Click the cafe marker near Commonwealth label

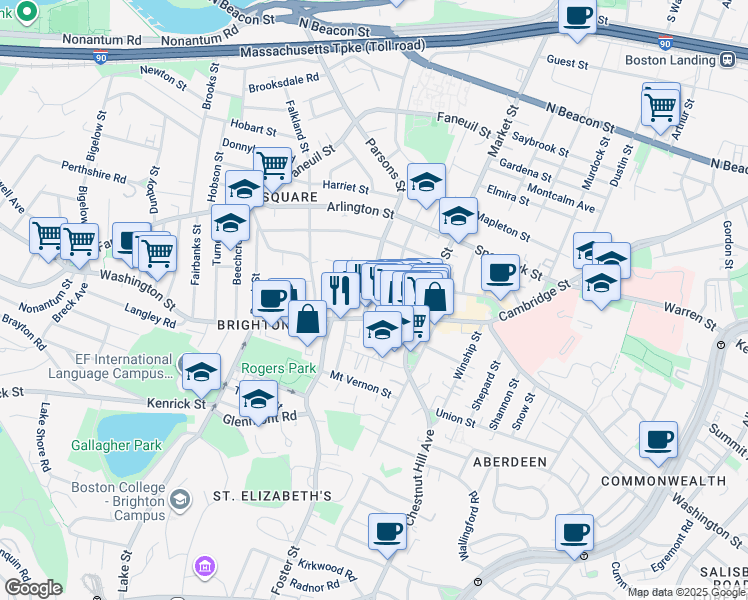point(658,442)
